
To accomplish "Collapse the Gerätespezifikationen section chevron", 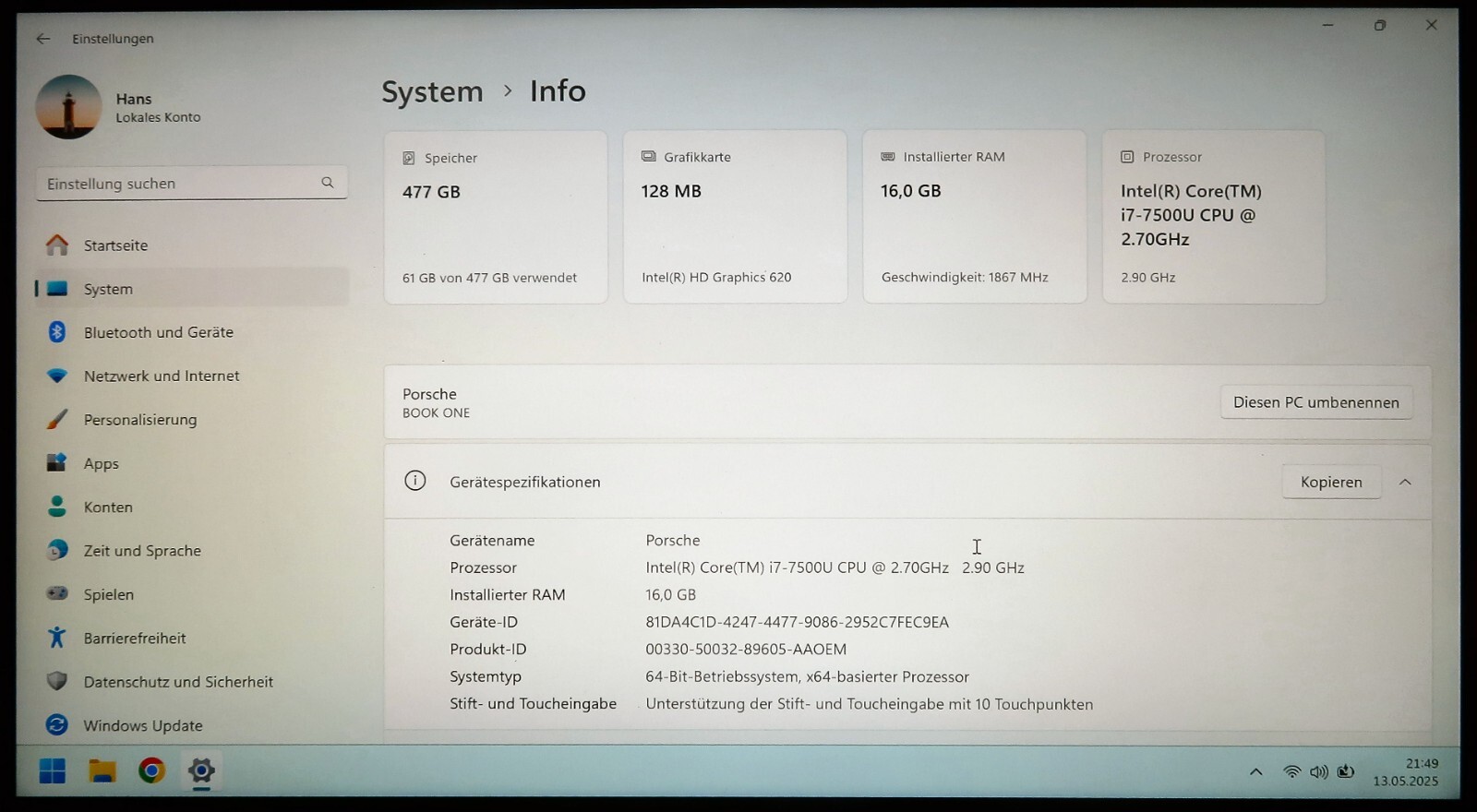I will [x=1405, y=482].
